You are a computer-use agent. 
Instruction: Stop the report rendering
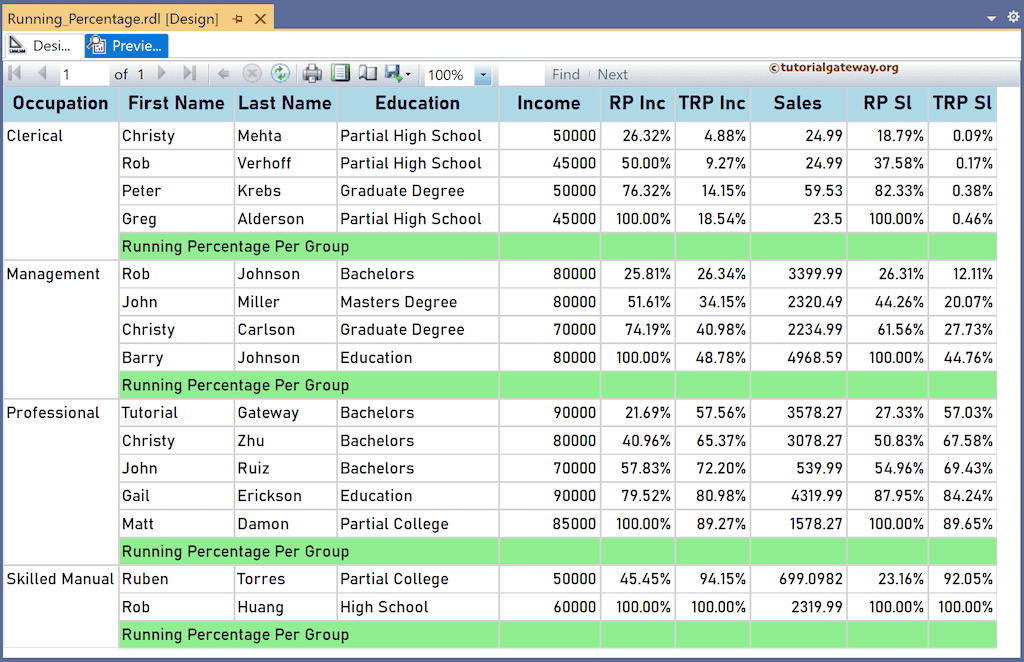[251, 73]
